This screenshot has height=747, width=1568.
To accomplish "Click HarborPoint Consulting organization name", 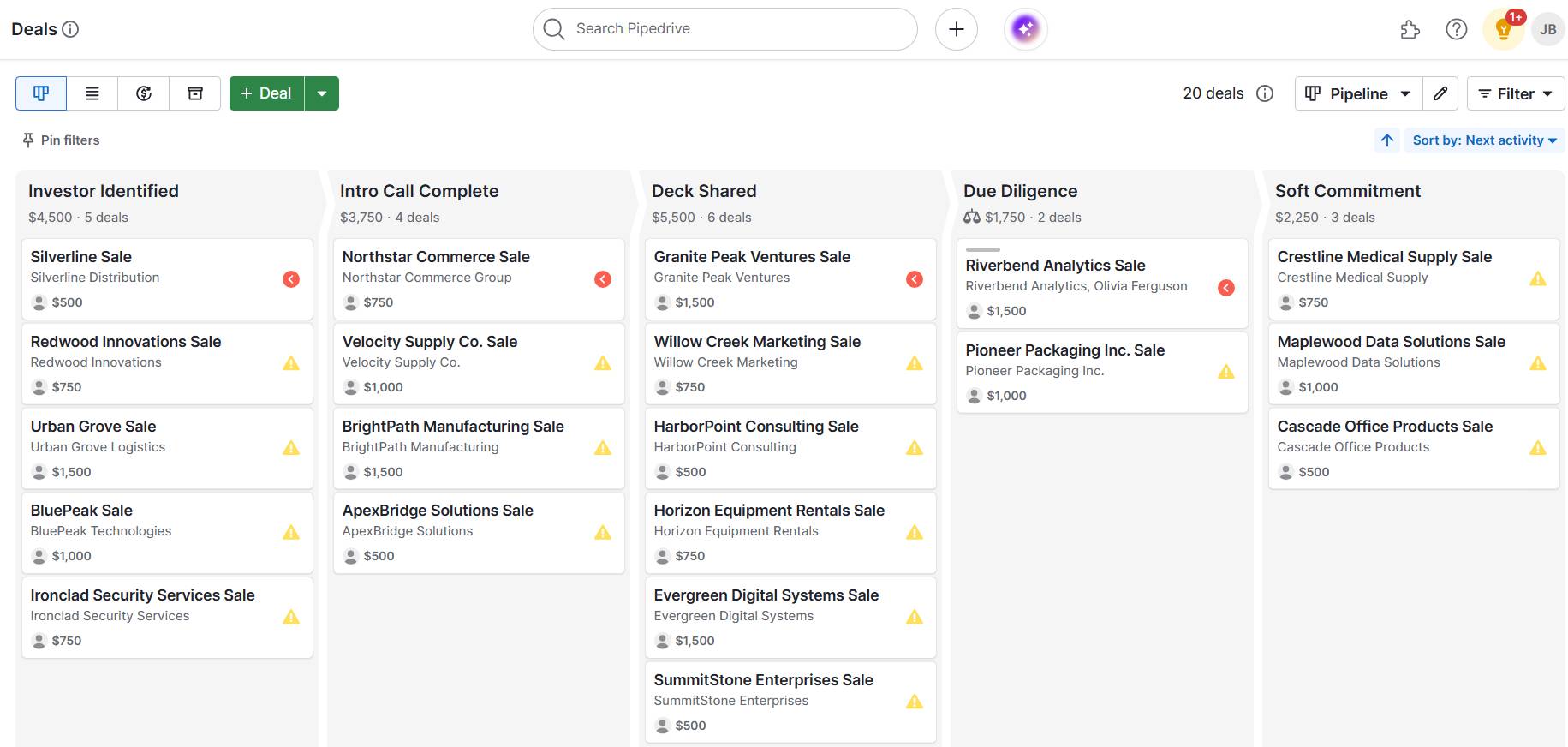I will pos(724,447).
